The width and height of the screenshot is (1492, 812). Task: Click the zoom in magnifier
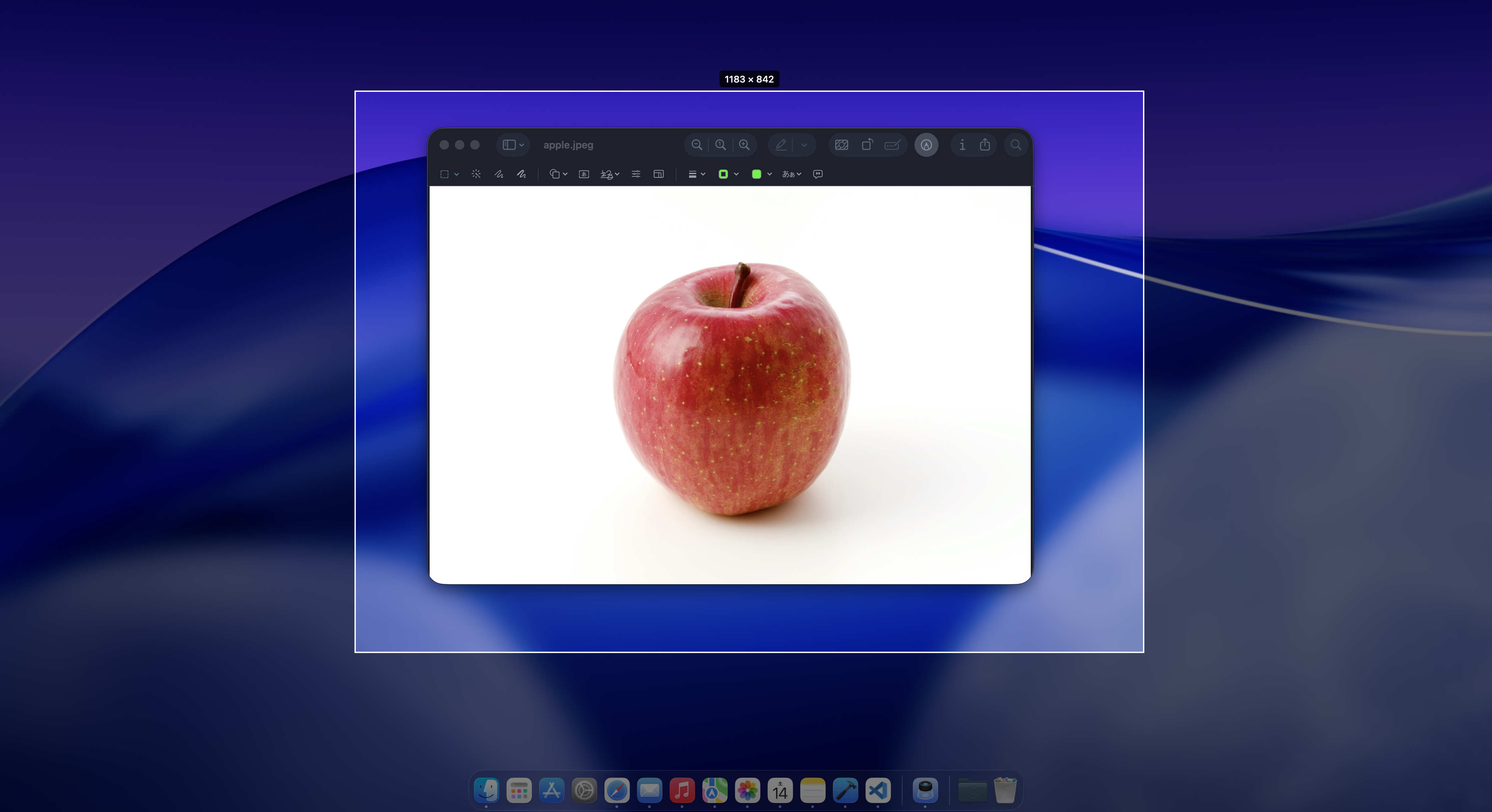[x=744, y=145]
